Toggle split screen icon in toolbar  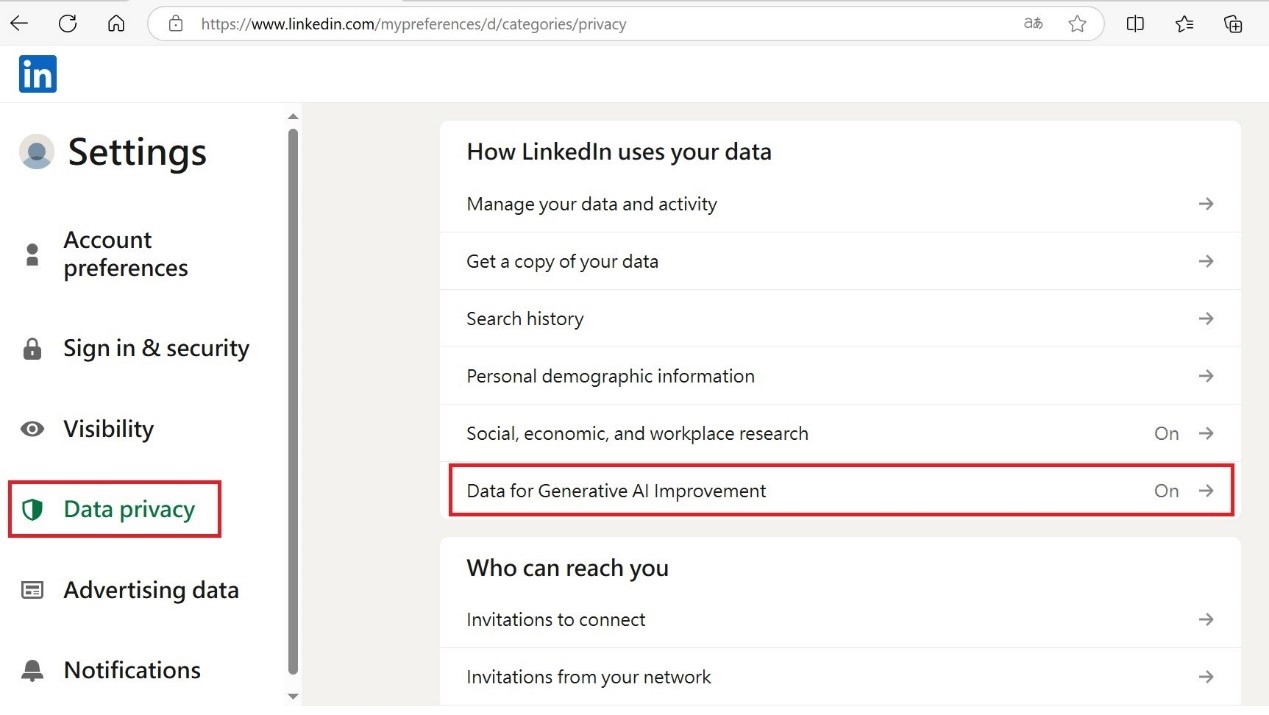point(1135,23)
